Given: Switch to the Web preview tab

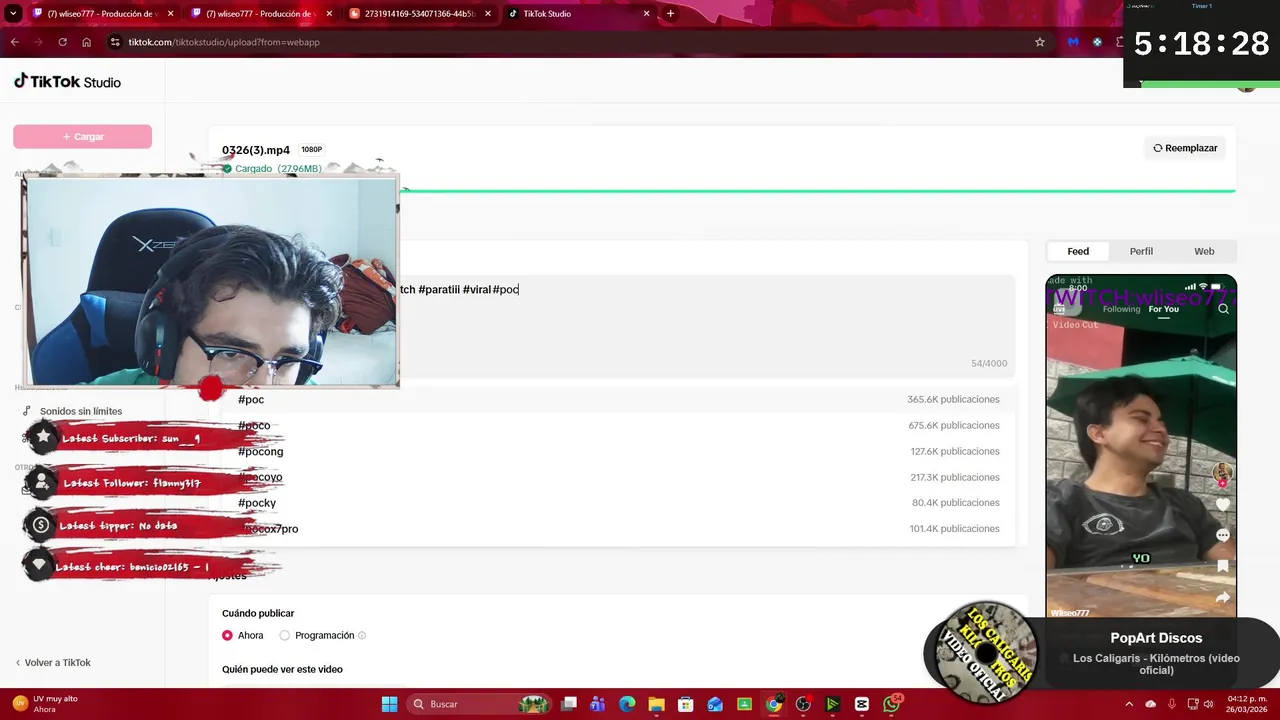Looking at the screenshot, I should pyautogui.click(x=1204, y=251).
